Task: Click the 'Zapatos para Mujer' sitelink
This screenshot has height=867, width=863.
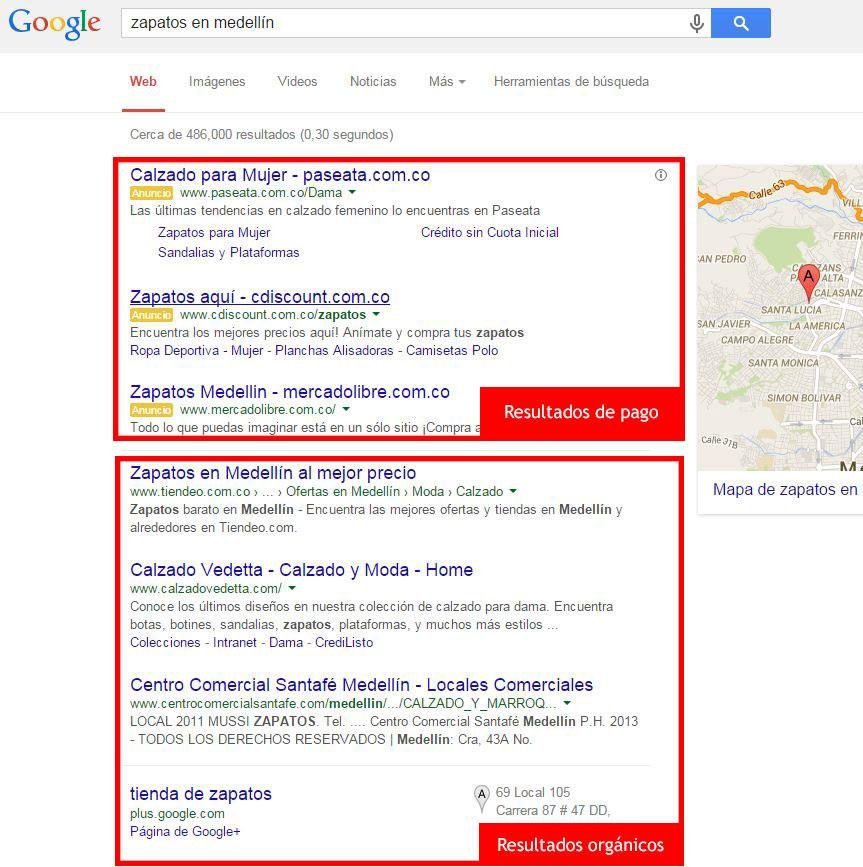Action: pyautogui.click(x=214, y=233)
